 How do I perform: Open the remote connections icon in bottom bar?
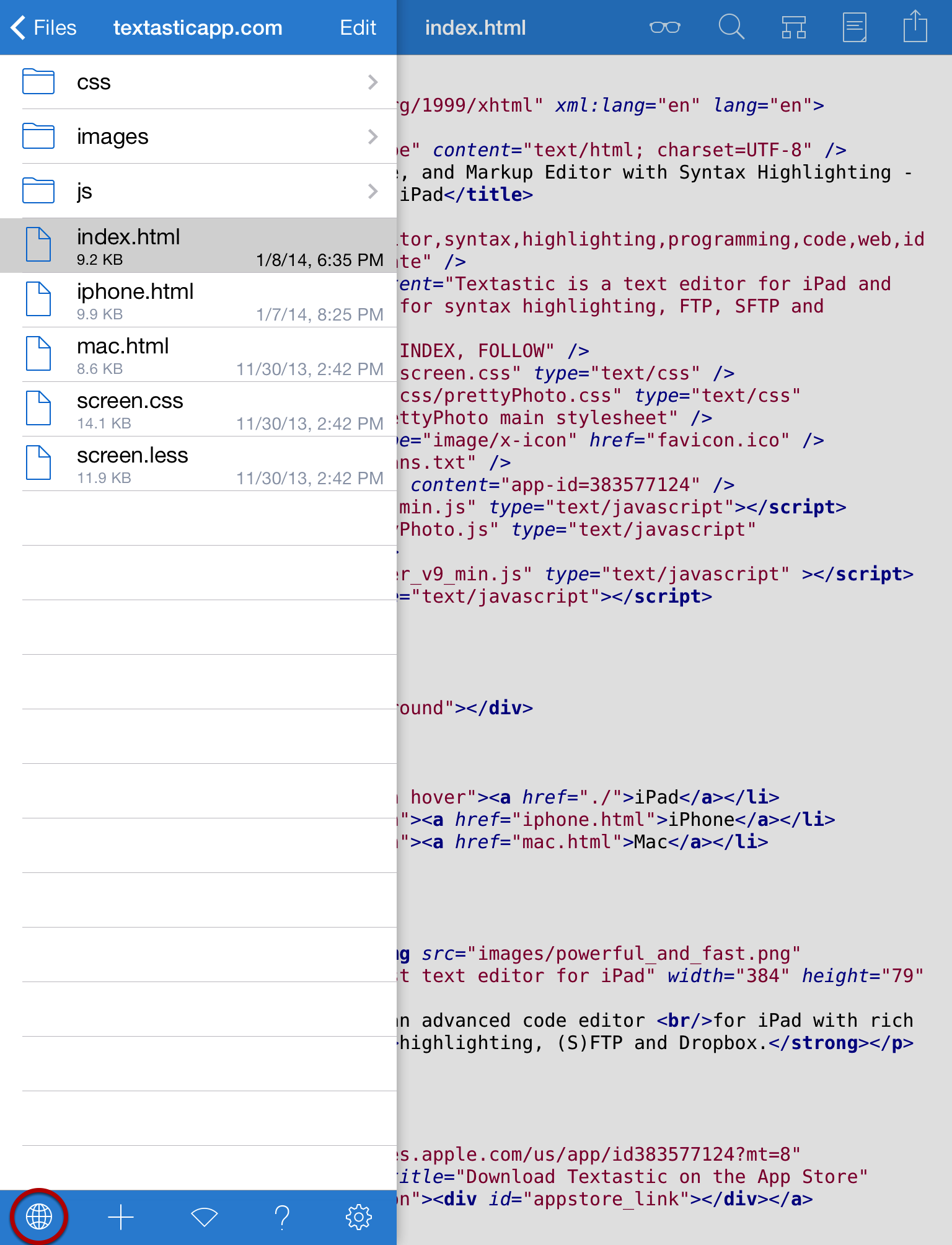tap(204, 1217)
